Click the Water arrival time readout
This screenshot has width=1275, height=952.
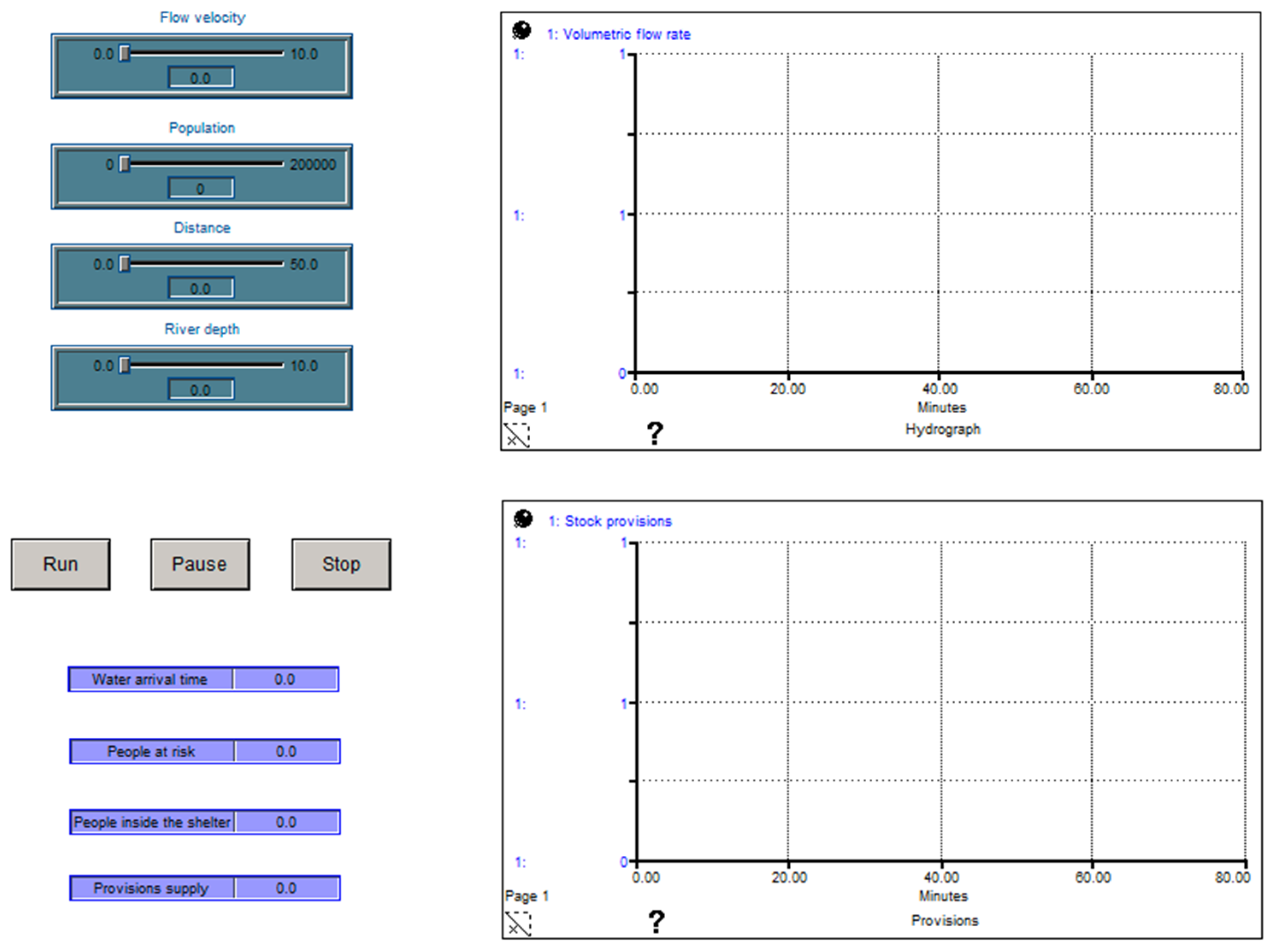[x=204, y=679]
